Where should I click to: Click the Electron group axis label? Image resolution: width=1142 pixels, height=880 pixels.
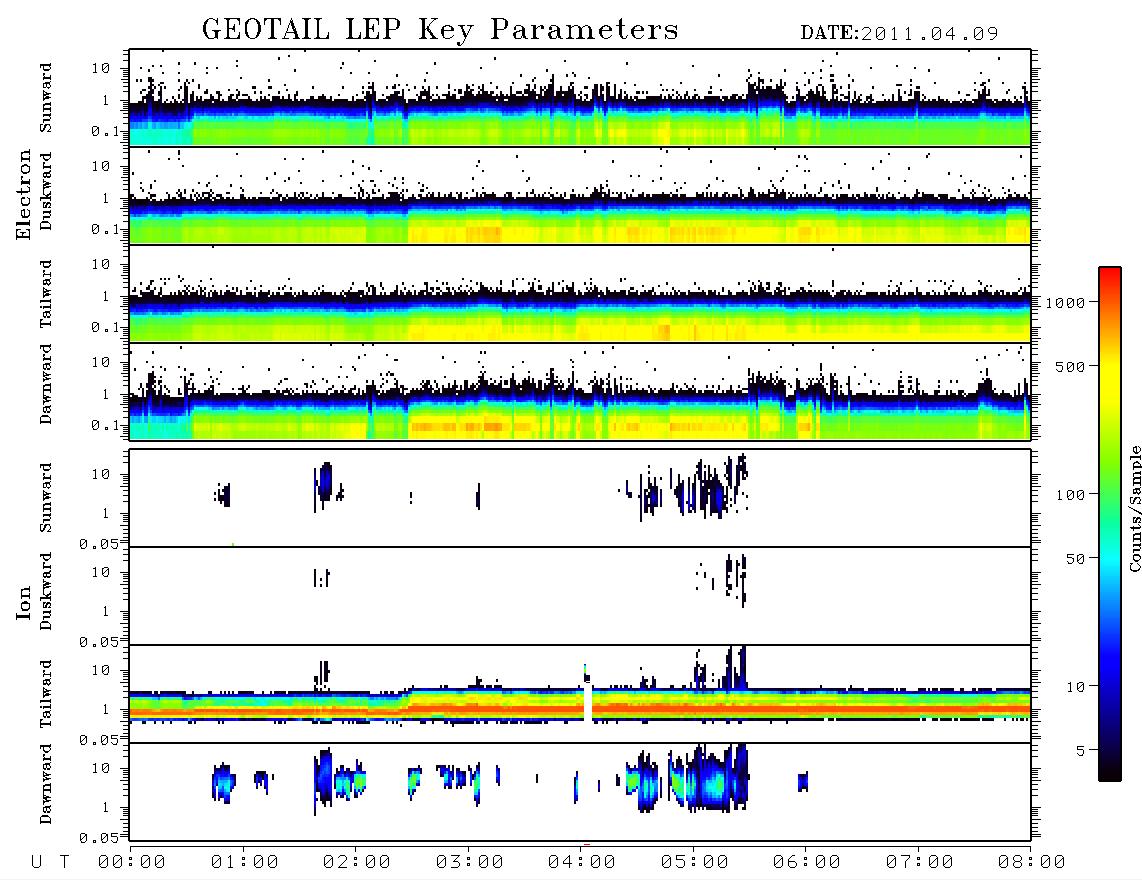pyautogui.click(x=23, y=195)
